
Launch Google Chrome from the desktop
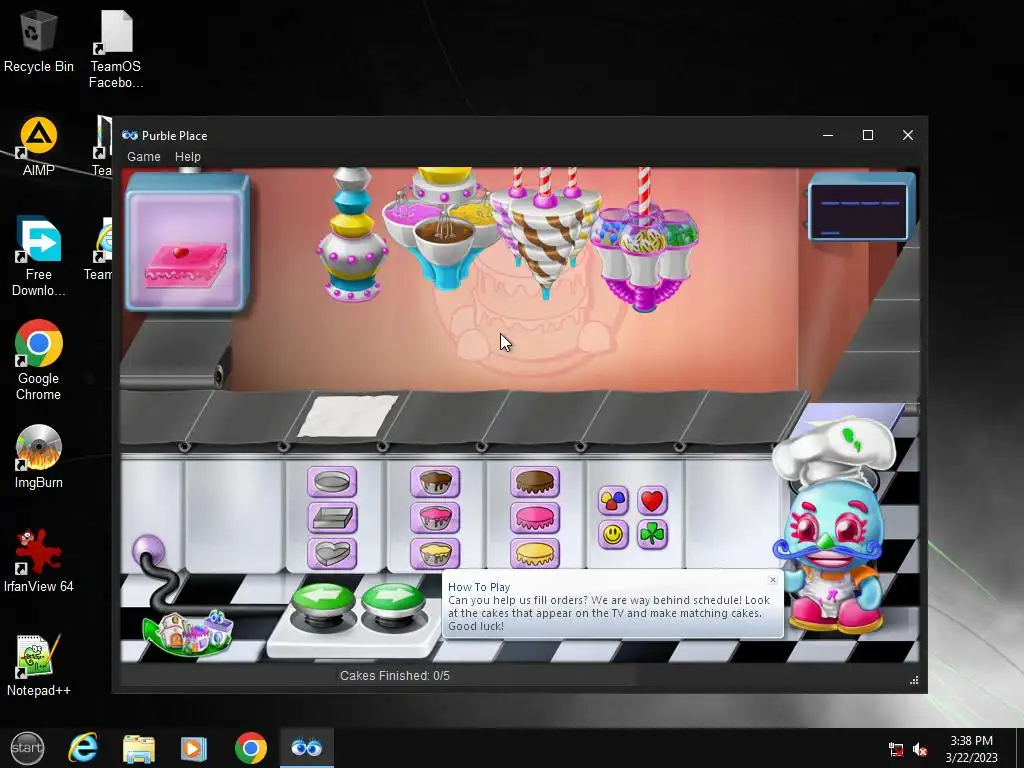pyautogui.click(x=39, y=360)
